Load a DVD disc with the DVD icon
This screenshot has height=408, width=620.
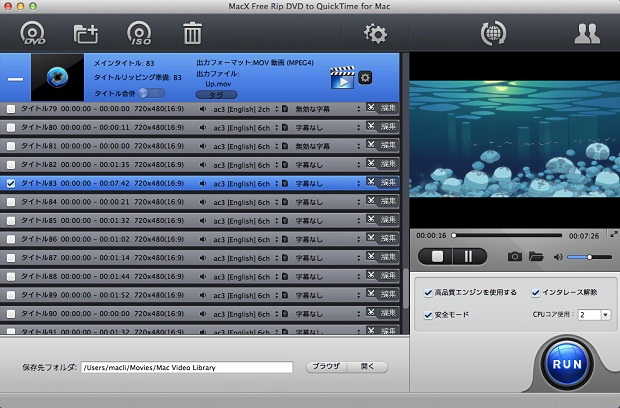coord(32,33)
